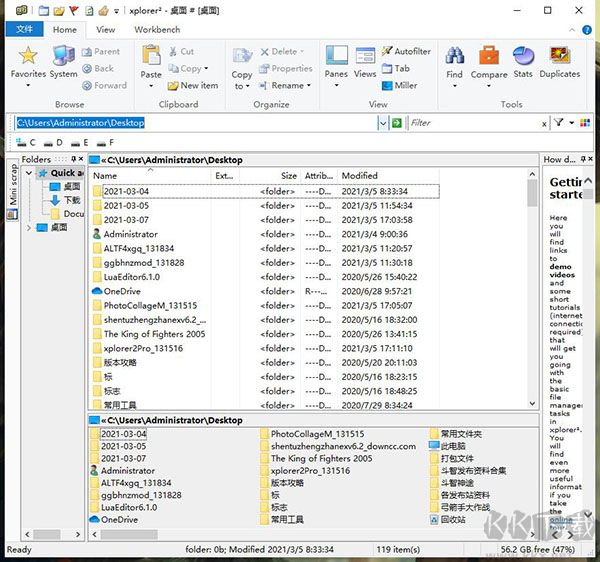600x562 pixels.
Task: Go to Parent folder
Action: tap(101, 52)
